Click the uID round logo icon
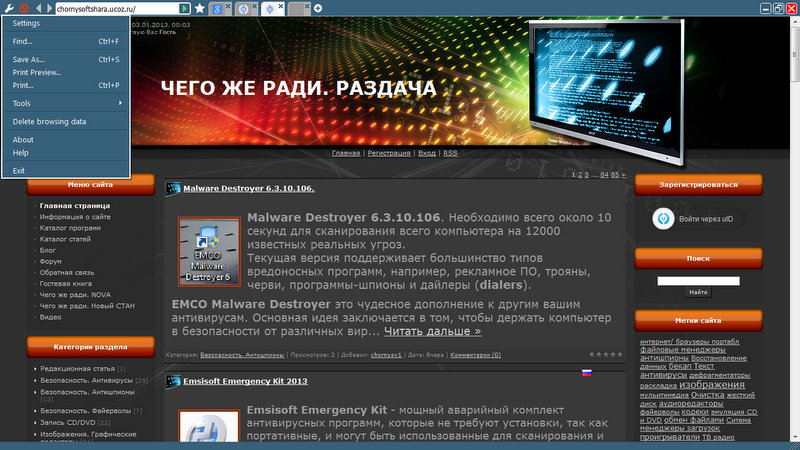 (x=663, y=219)
